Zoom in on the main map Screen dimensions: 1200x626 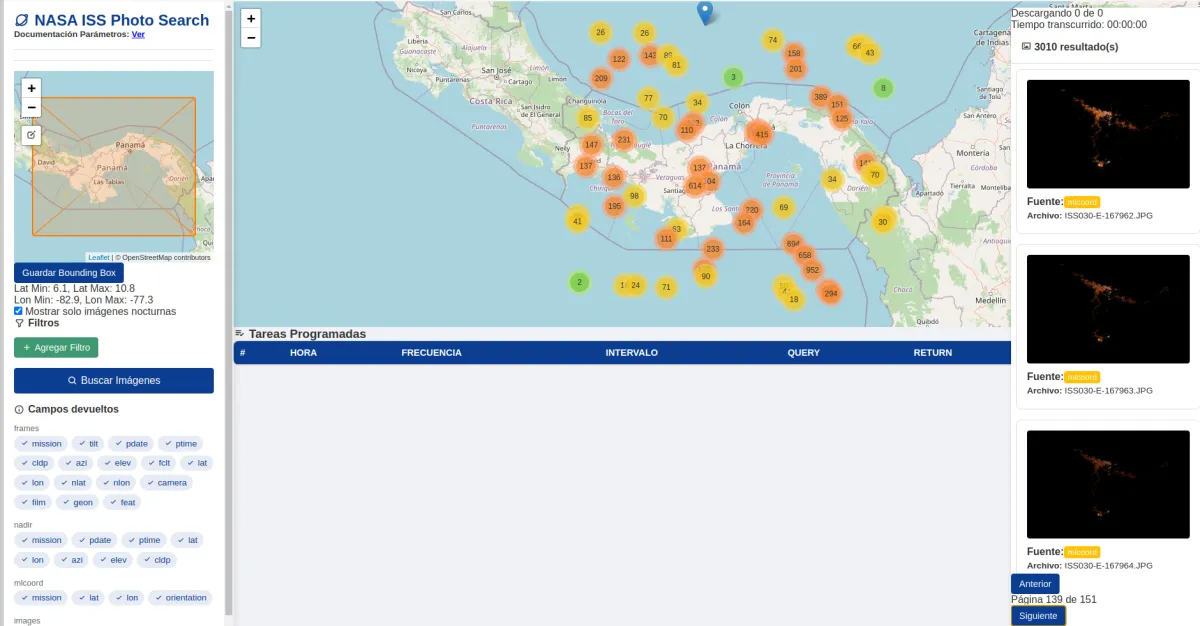coord(251,18)
